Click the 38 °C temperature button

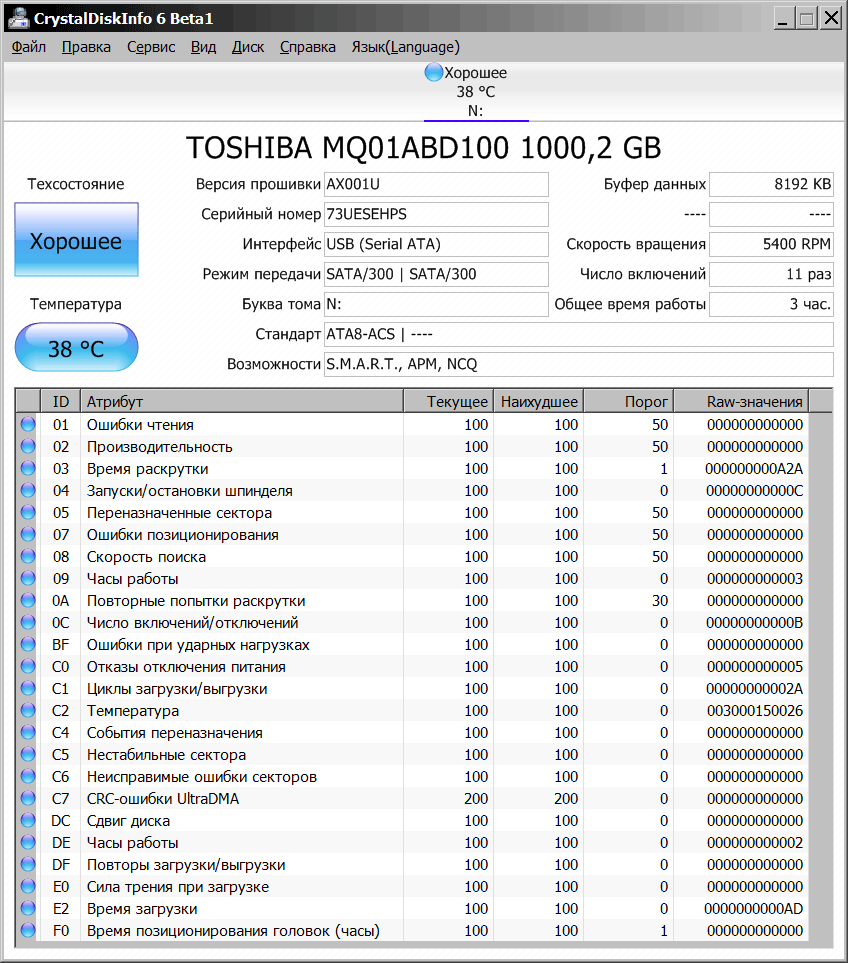tap(76, 348)
